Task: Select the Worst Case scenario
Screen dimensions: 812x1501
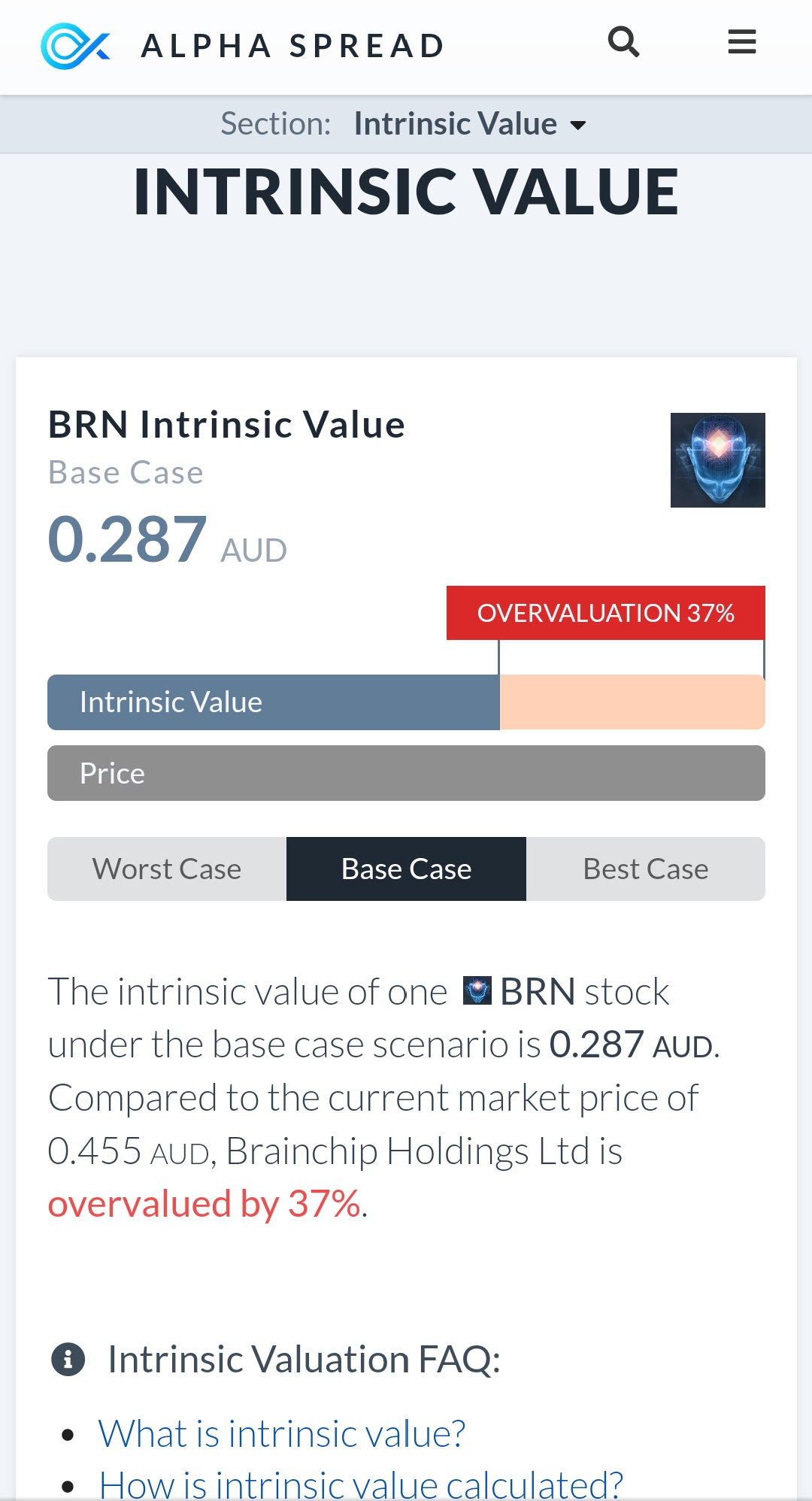Action: click(167, 869)
